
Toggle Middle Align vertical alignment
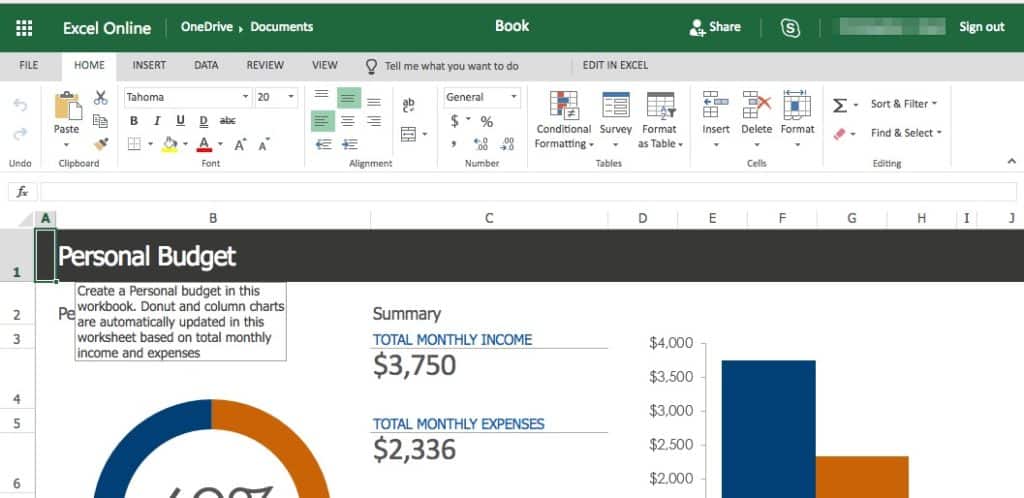[349, 98]
